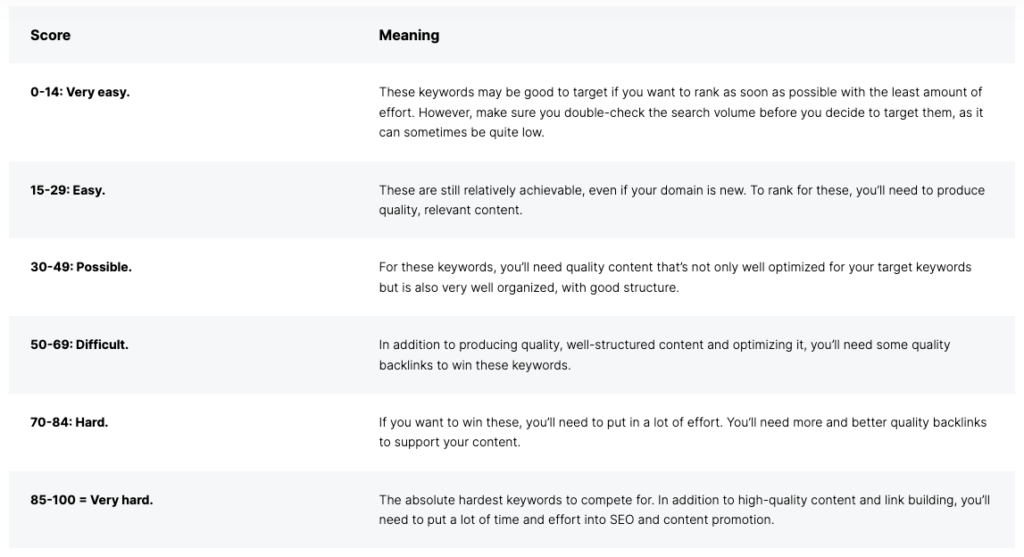Click the Very easy row's meaning description
Screen dimensions: 1024x557
[x=680, y=112]
